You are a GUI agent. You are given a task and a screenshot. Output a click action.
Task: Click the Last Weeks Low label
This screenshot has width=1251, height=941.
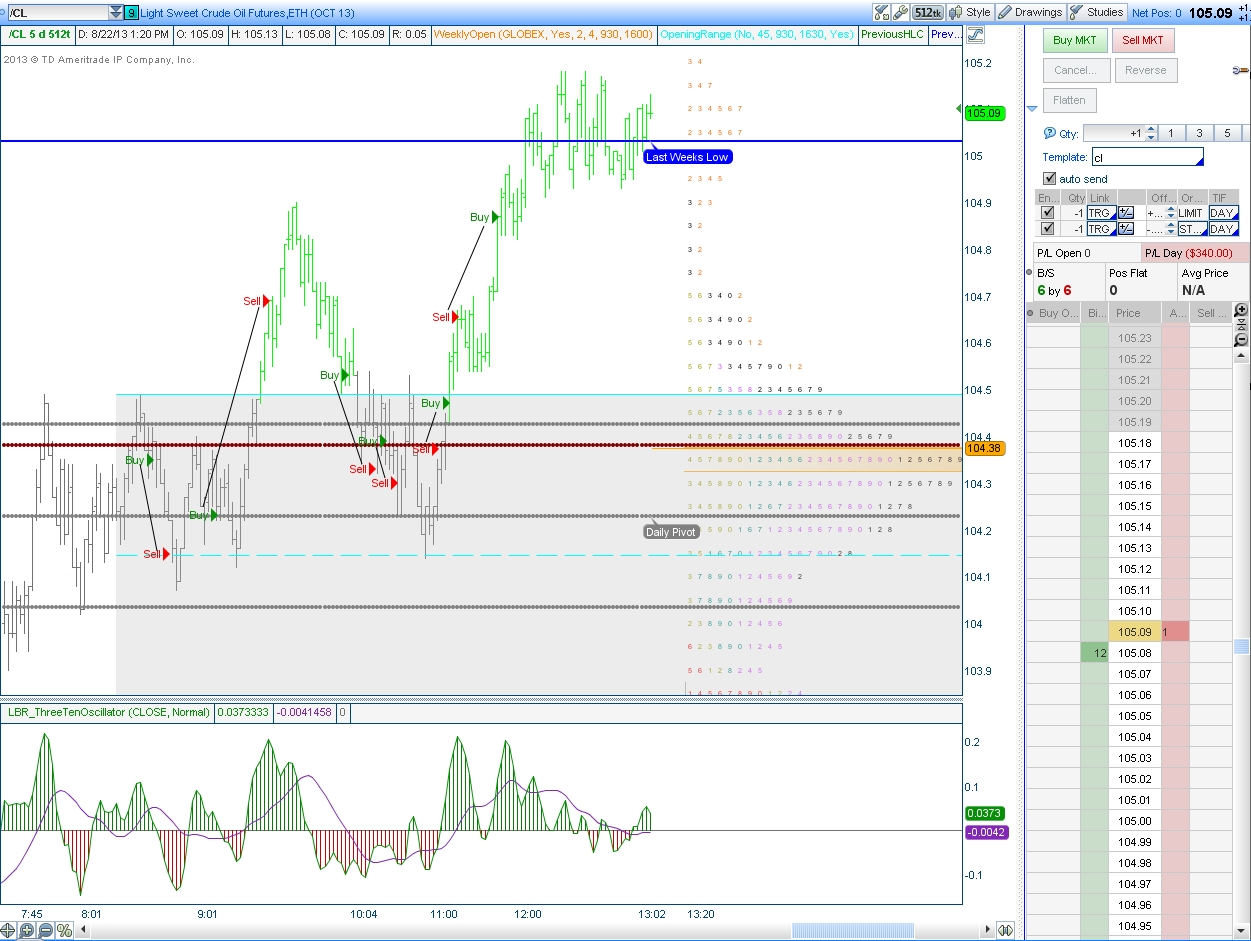tap(687, 157)
